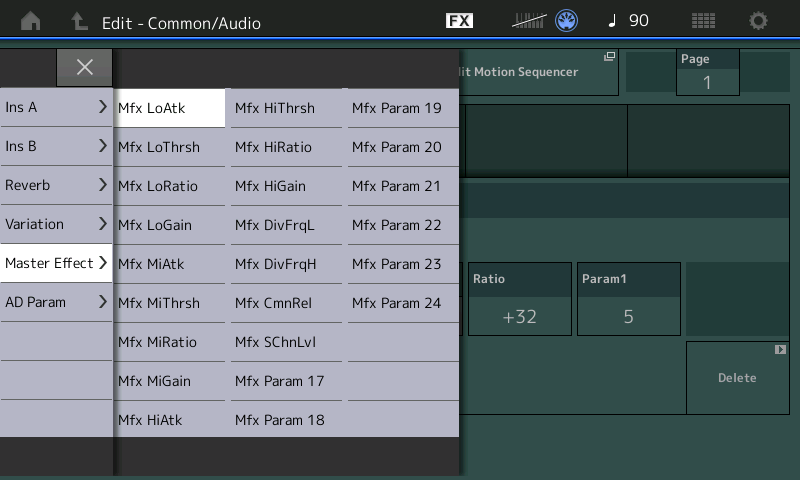Open the settings gear icon

(x=759, y=21)
